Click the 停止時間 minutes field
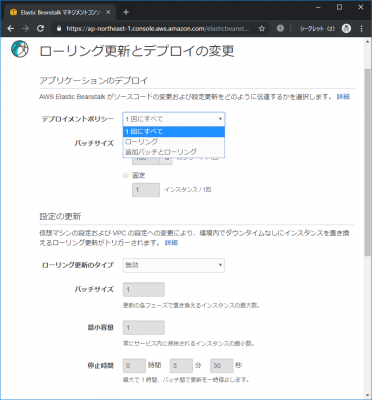The image size is (372, 400). pyautogui.click(x=181, y=366)
